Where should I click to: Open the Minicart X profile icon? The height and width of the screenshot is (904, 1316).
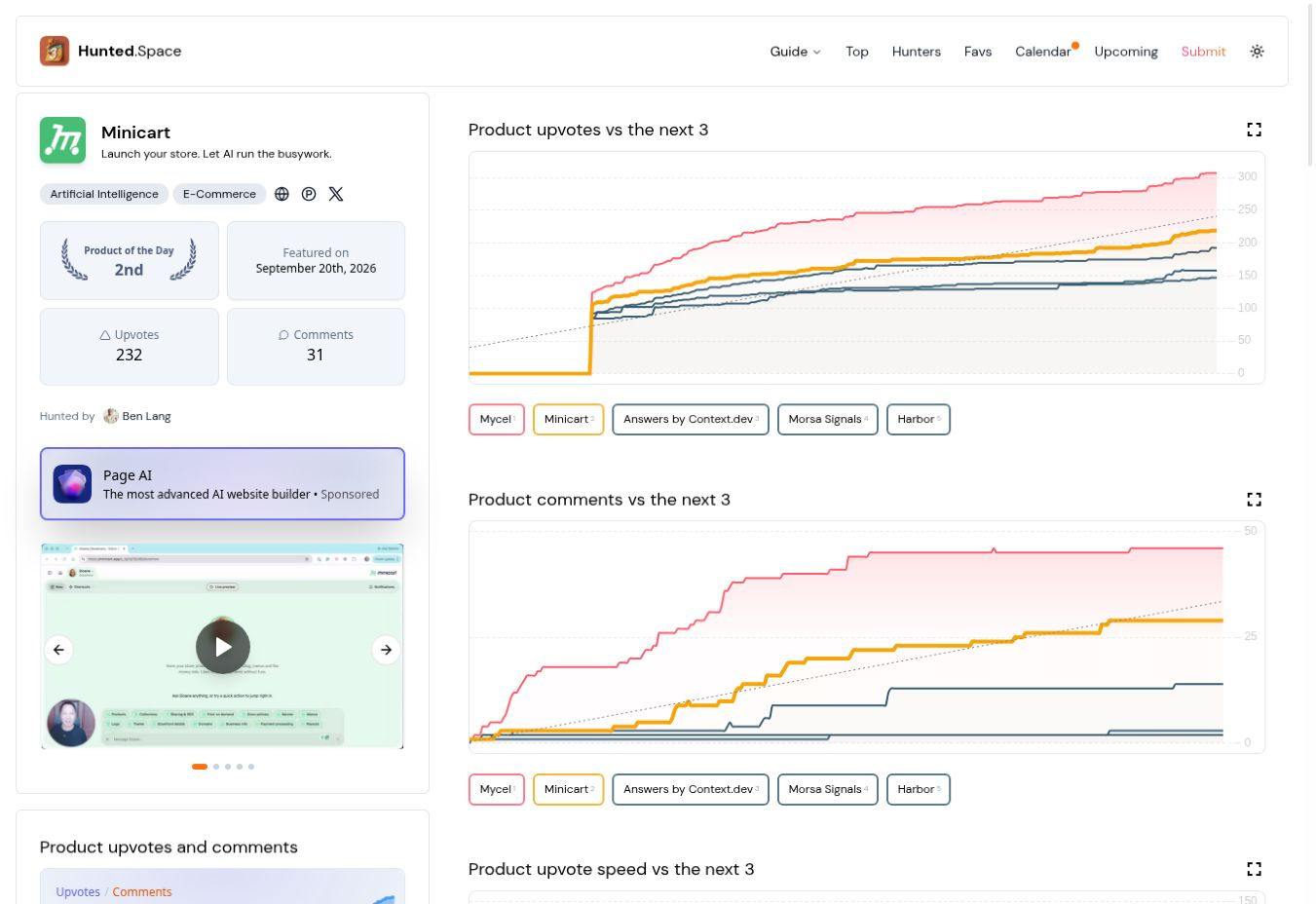pyautogui.click(x=336, y=194)
